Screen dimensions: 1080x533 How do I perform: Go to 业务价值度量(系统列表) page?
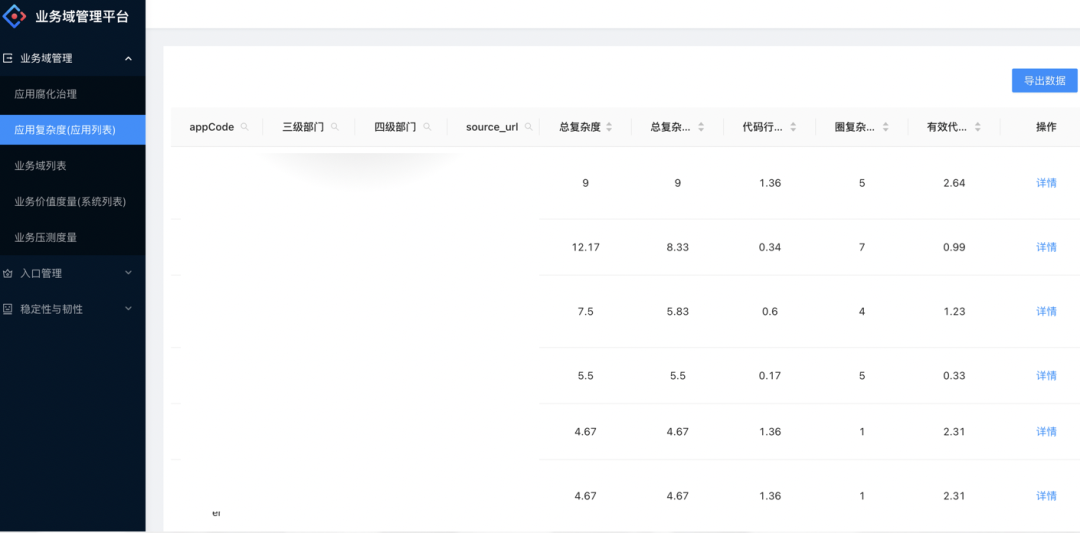click(70, 202)
